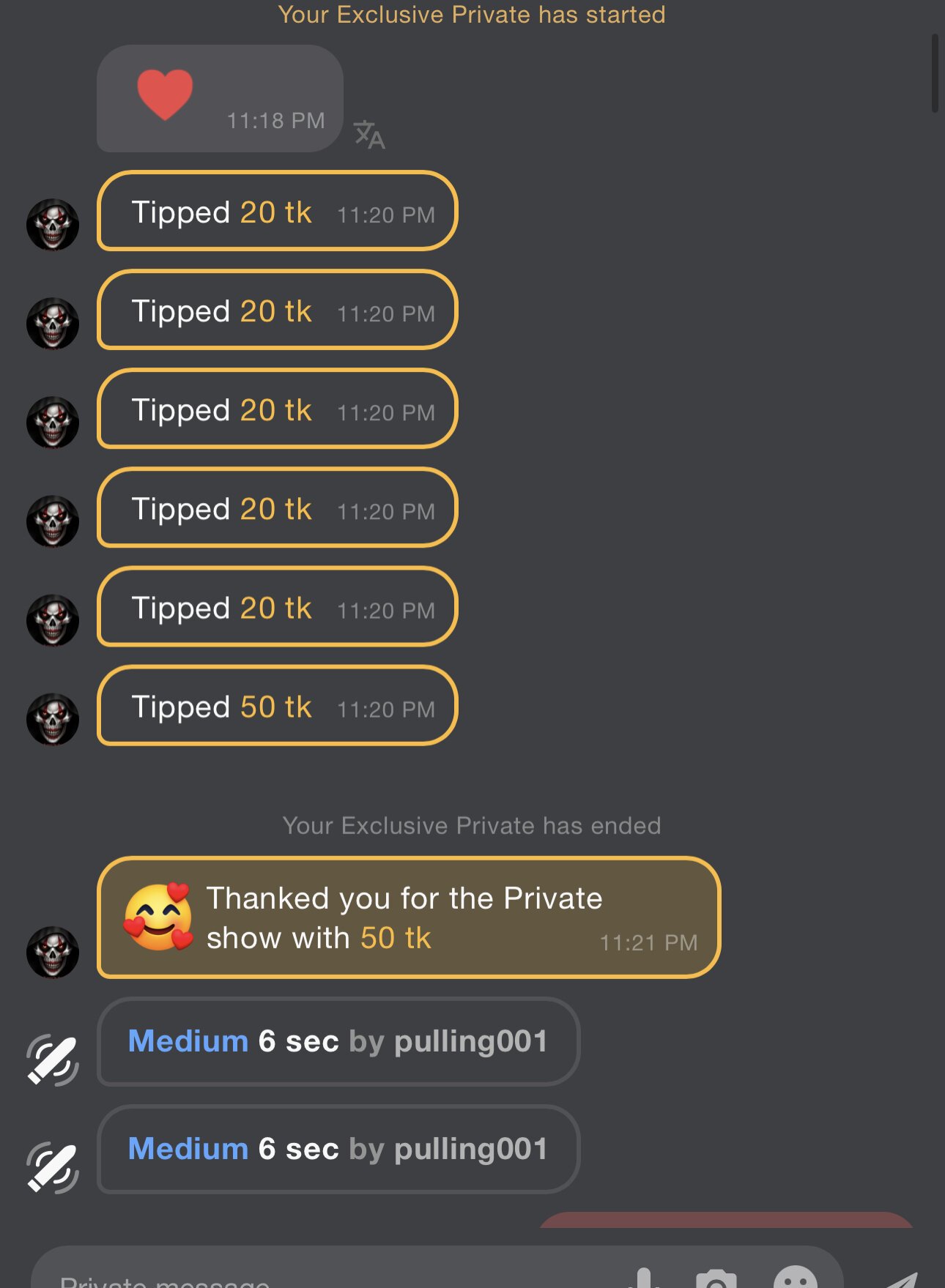Click the smiling hearts emoji in thank-you message
Viewport: 945px width, 1288px height.
158,917
